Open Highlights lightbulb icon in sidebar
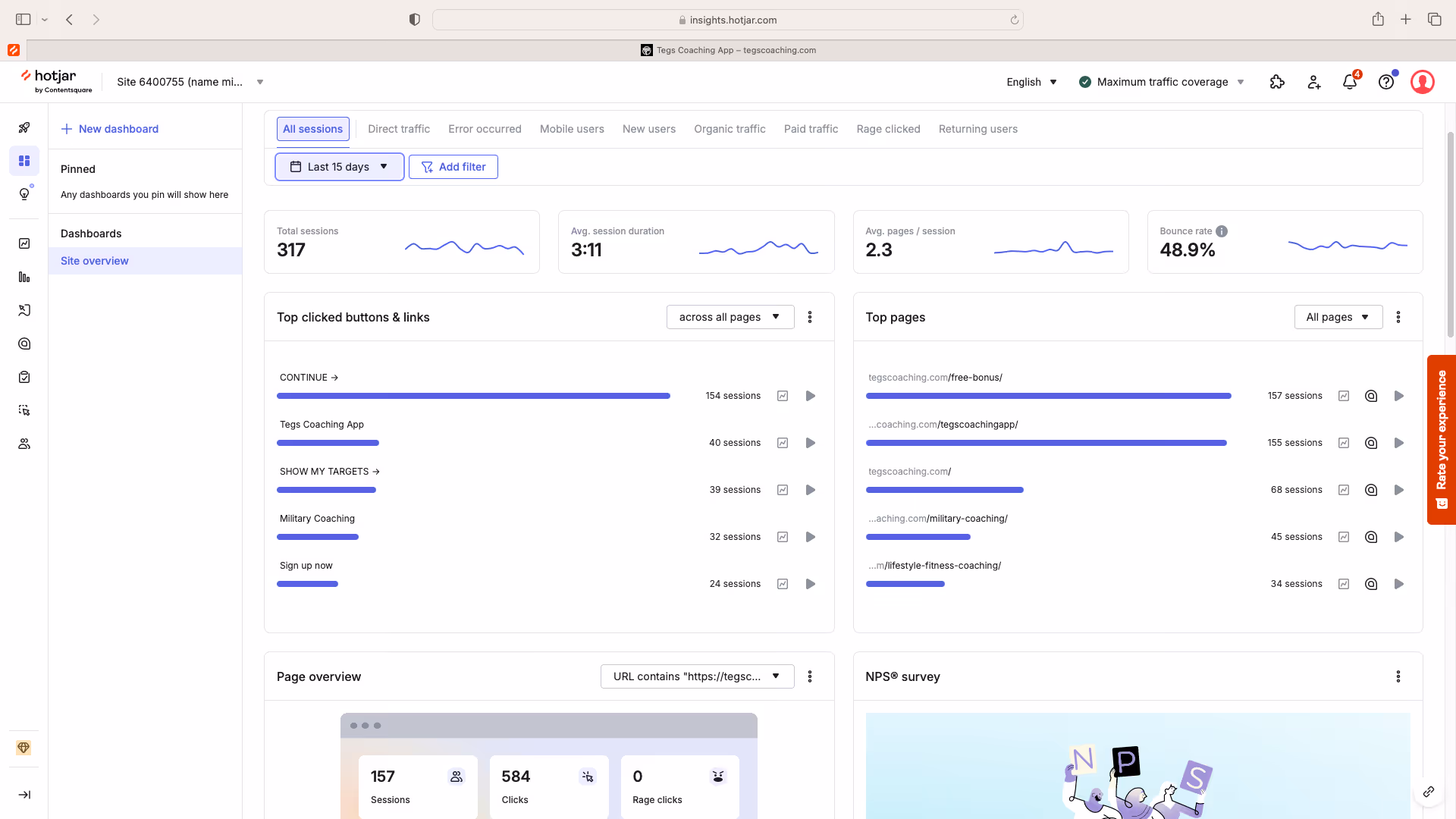Viewport: 1456px width, 819px height. pos(24,194)
